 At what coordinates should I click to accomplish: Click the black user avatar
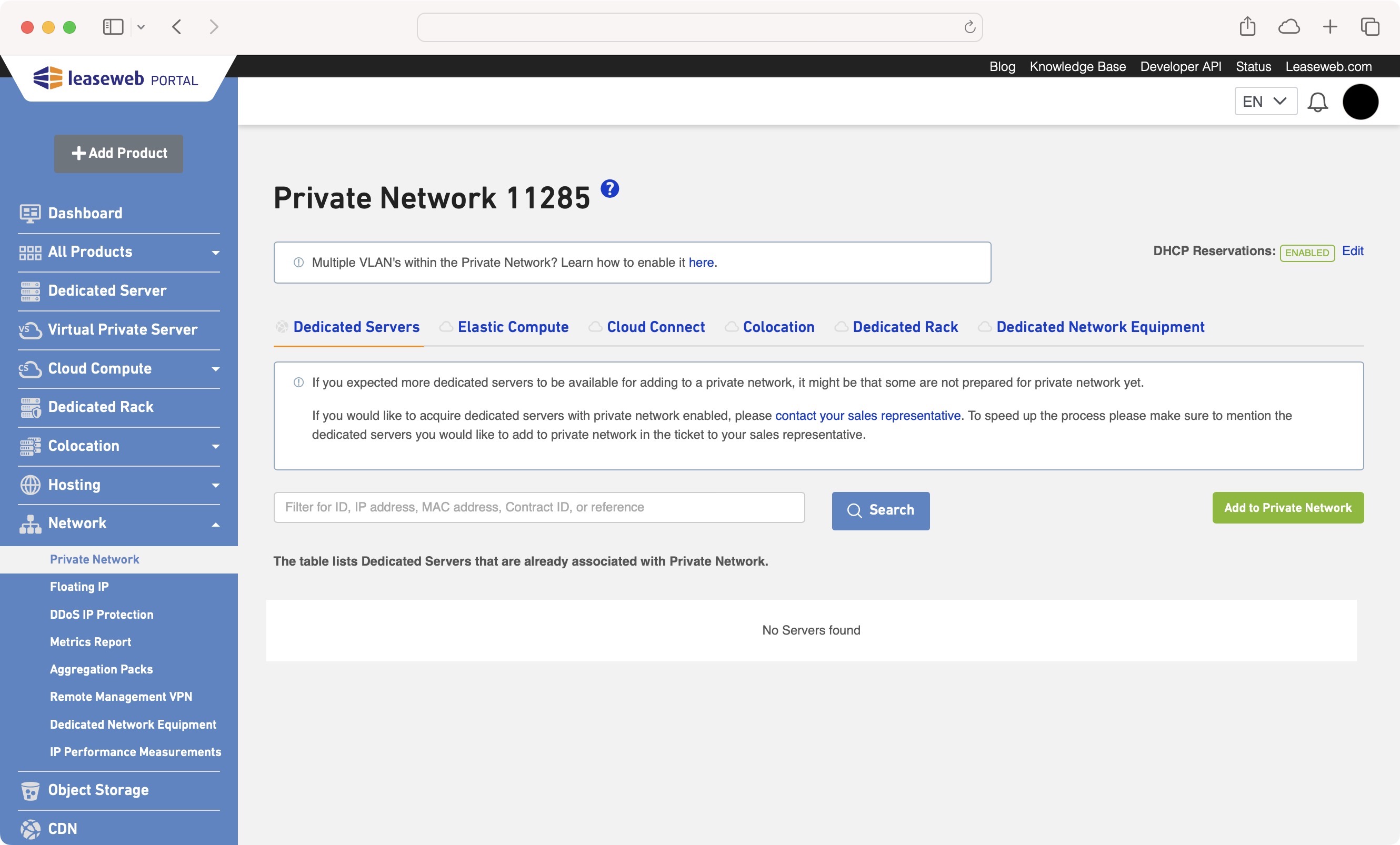tap(1359, 102)
